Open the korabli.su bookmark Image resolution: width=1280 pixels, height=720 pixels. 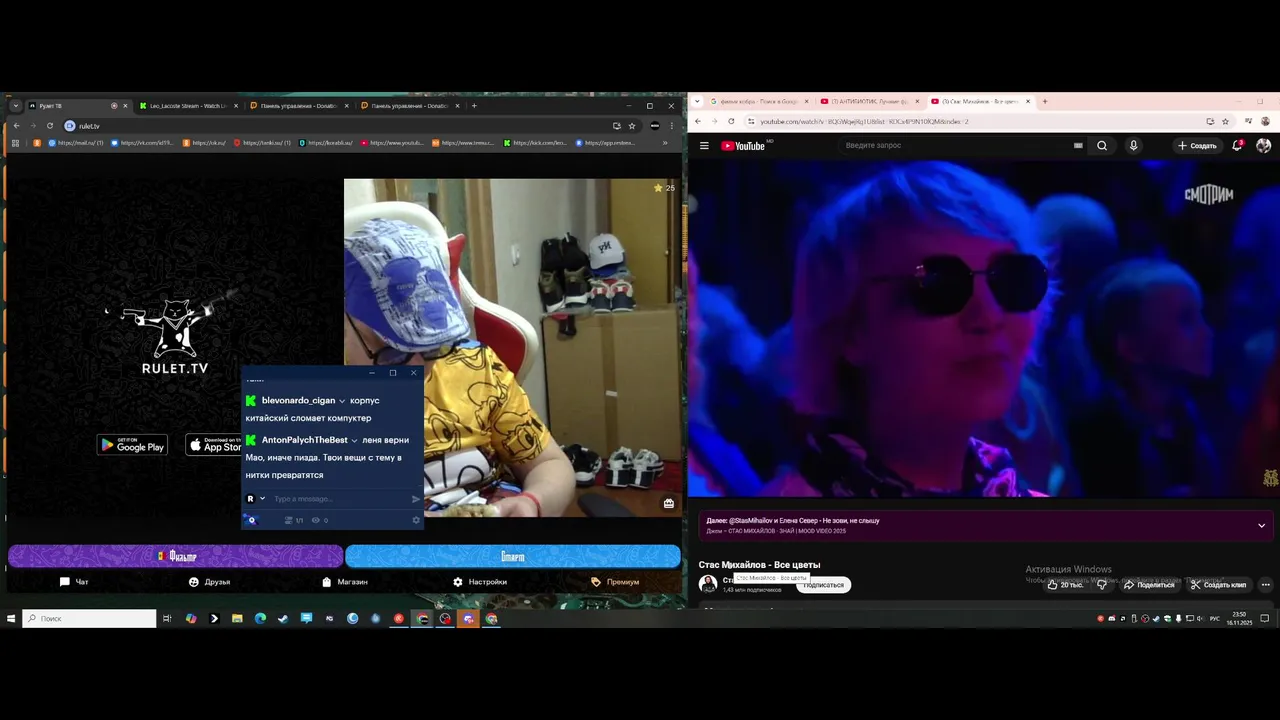pyautogui.click(x=324, y=143)
